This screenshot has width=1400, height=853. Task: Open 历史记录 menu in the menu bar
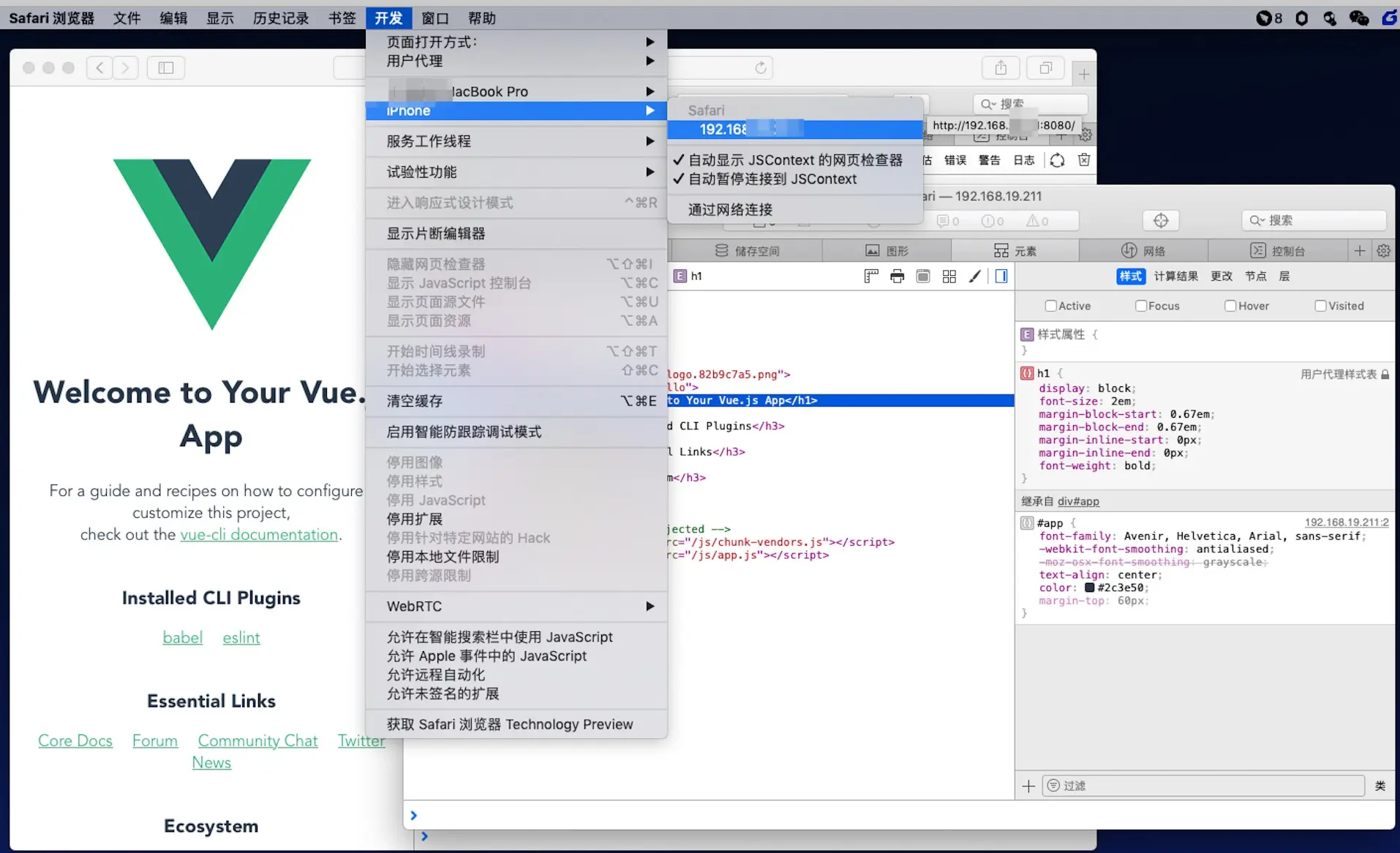(281, 18)
